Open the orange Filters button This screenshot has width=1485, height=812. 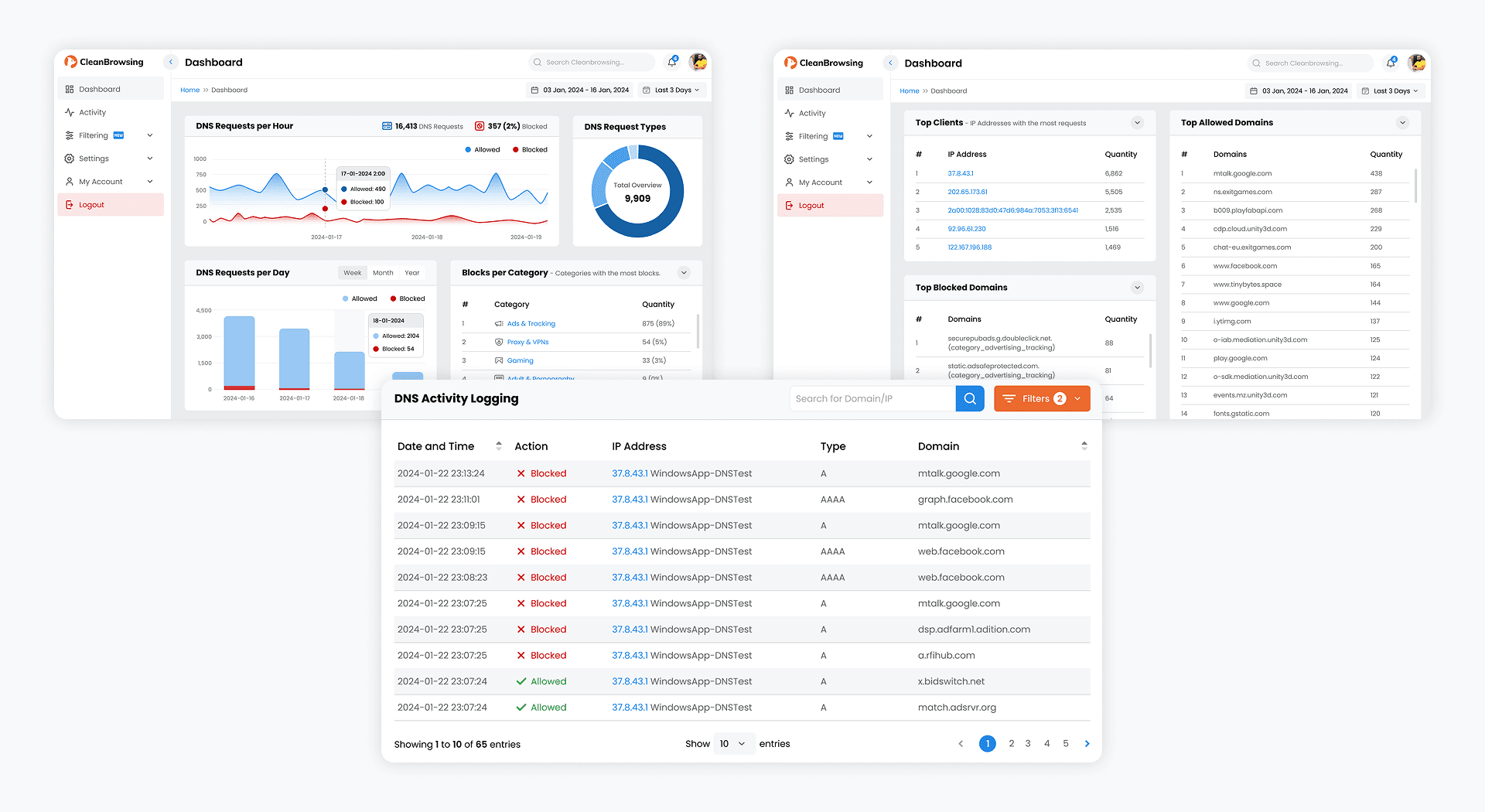point(1041,398)
